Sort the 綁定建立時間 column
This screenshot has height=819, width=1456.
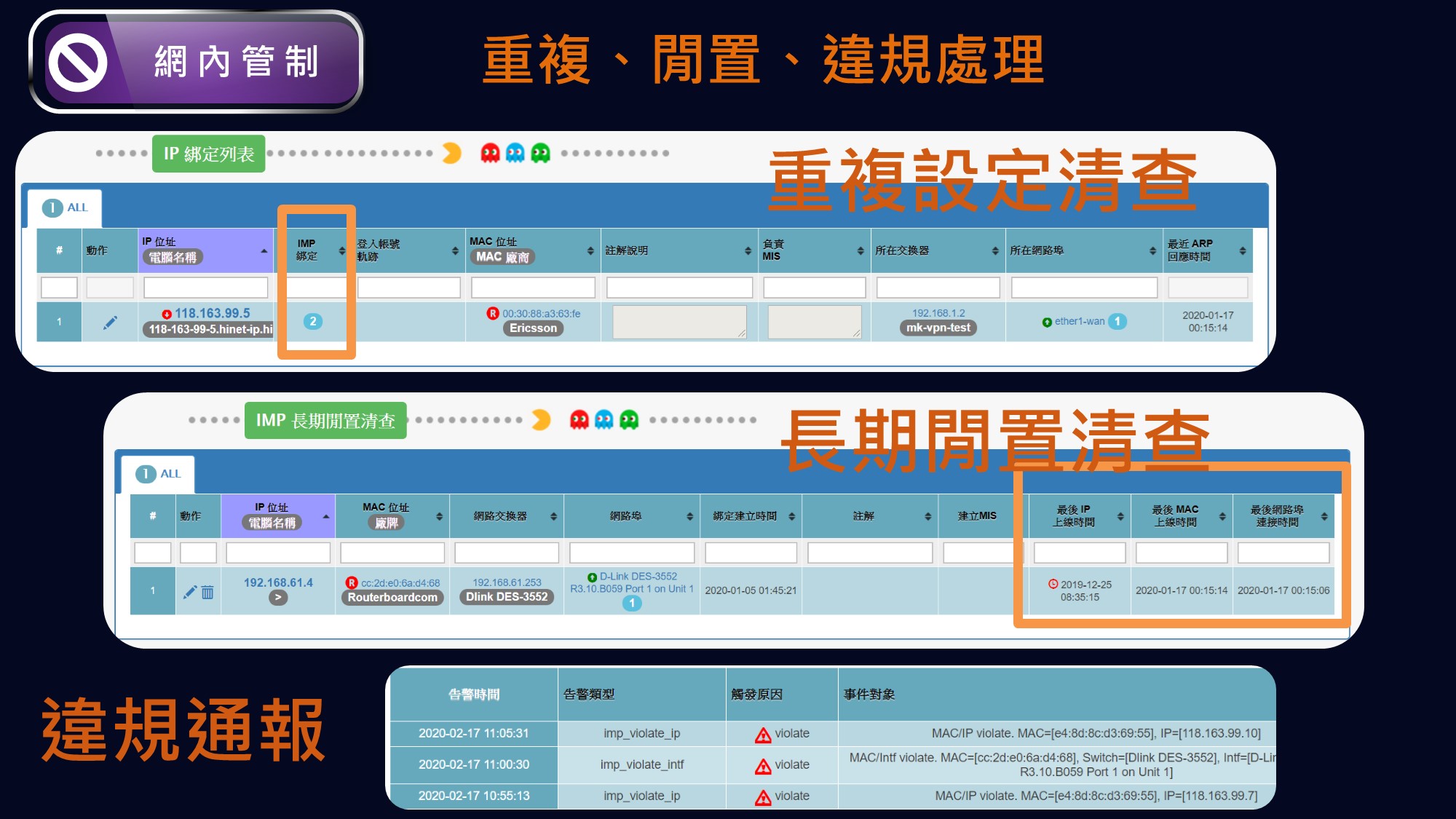point(791,516)
